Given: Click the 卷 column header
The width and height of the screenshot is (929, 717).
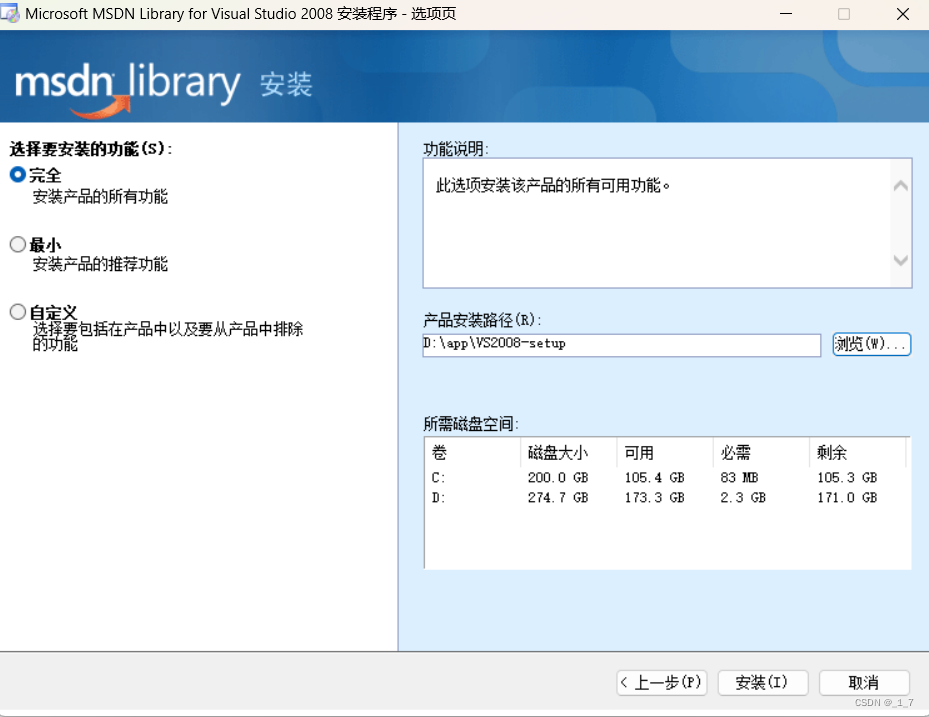Looking at the screenshot, I should point(473,453).
